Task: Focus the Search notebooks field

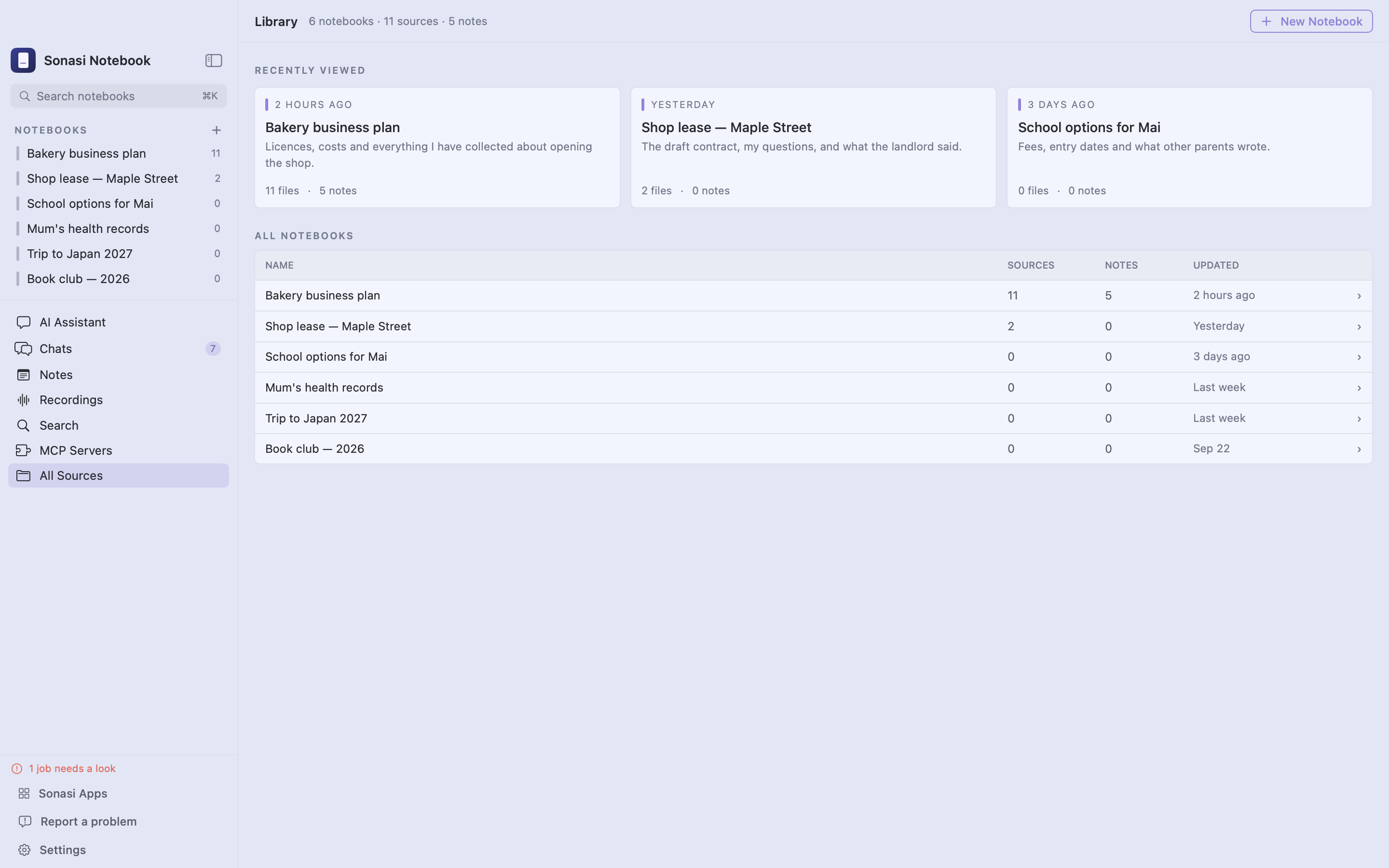Action: (118, 96)
